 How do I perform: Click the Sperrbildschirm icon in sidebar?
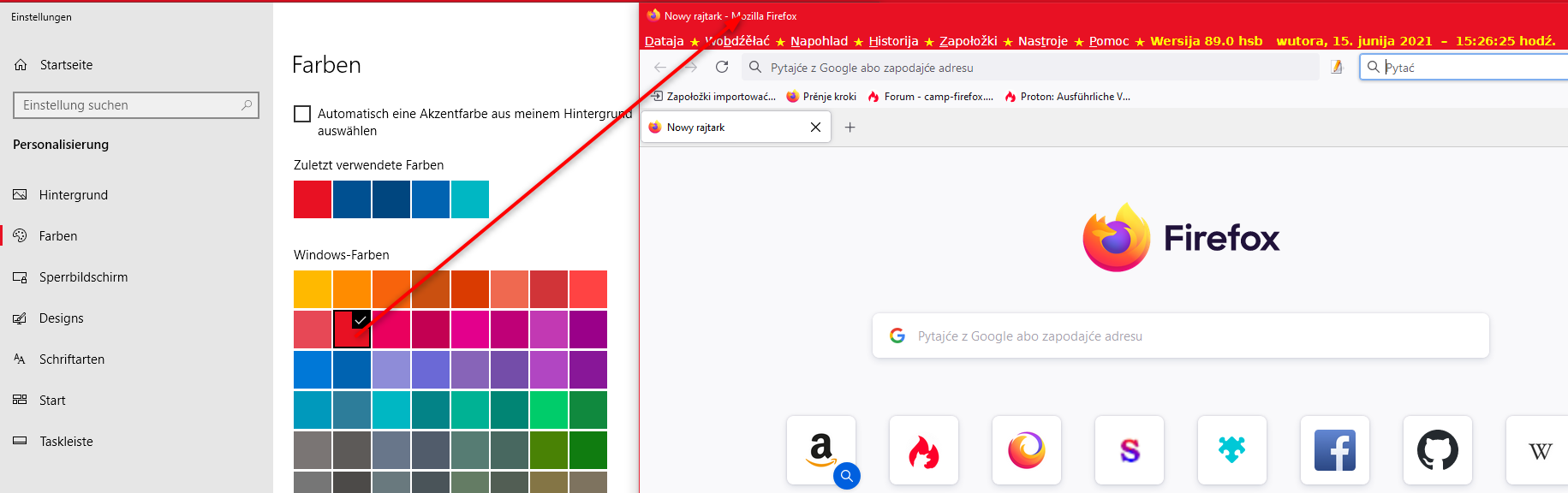20,276
